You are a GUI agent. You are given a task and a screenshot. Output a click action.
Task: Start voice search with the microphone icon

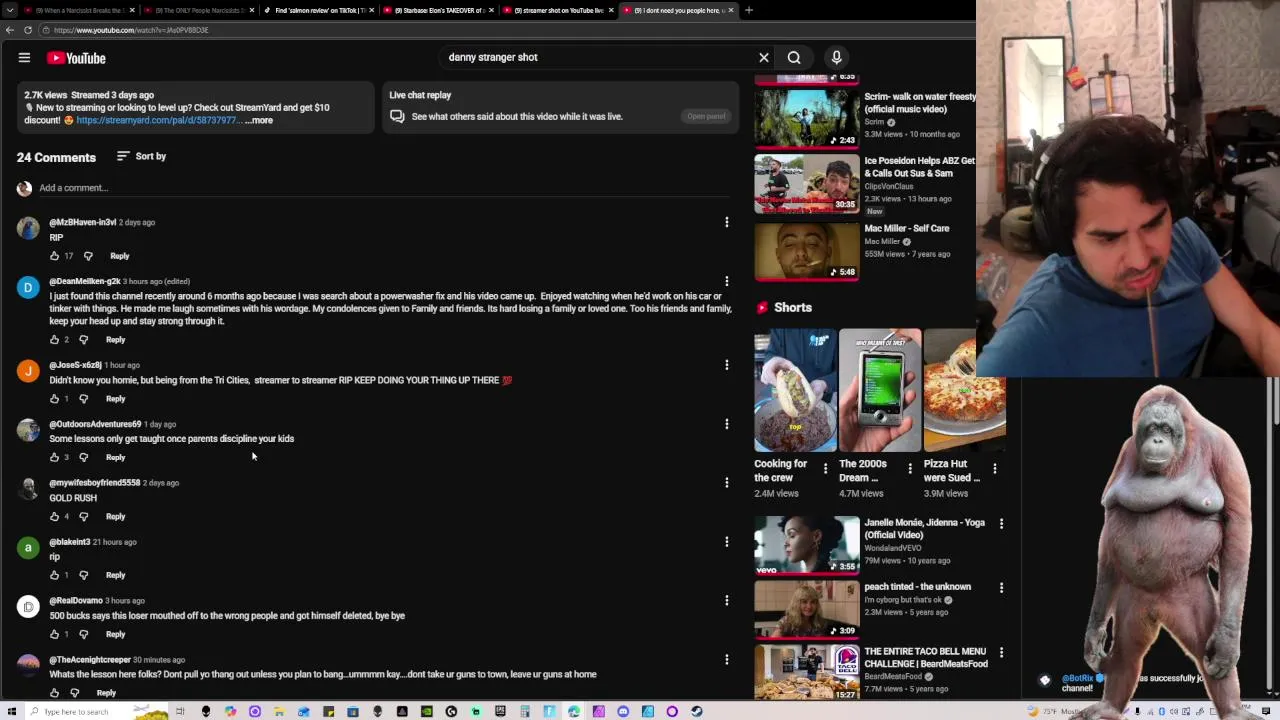[x=837, y=58]
